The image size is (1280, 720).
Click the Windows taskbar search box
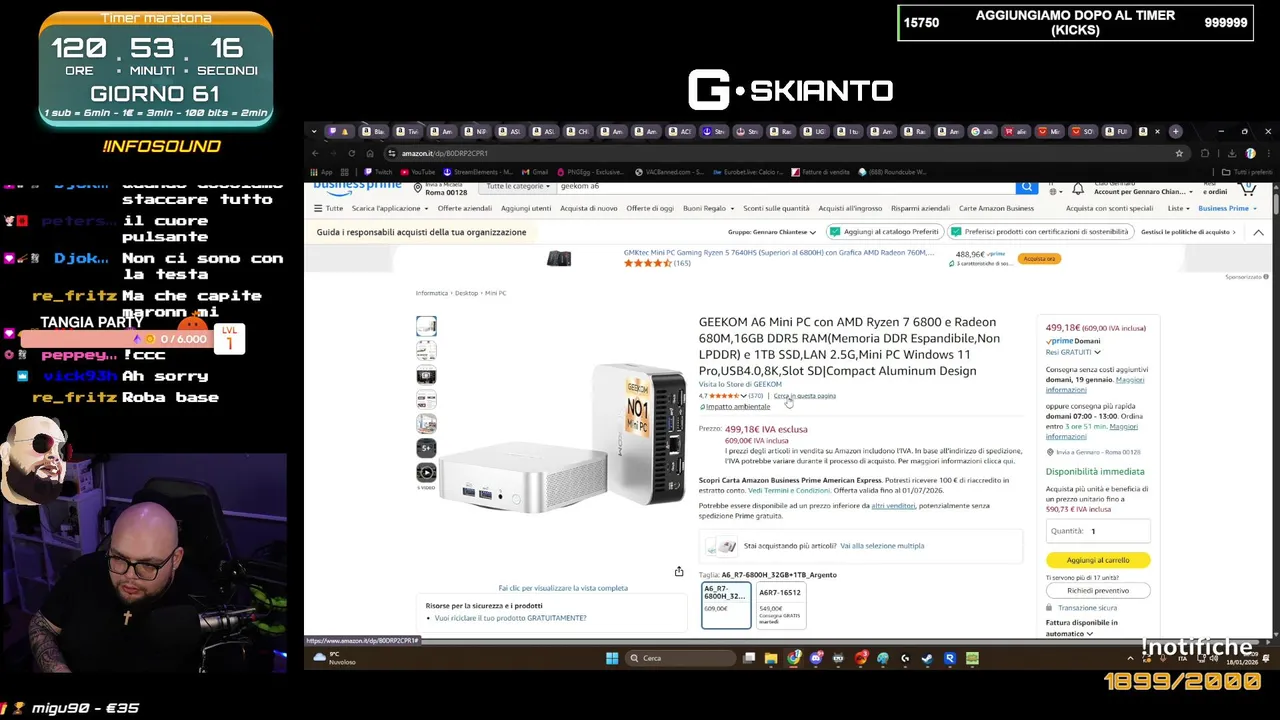pyautogui.click(x=681, y=658)
